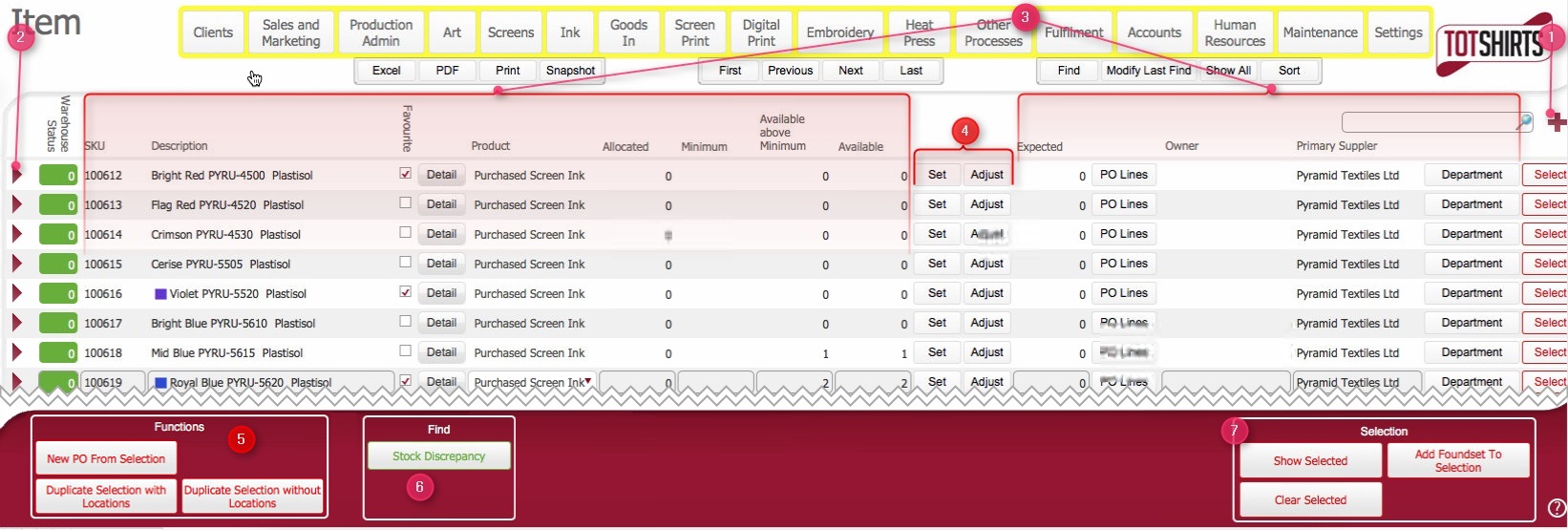Click the magnifier icon in search field
Viewport: 1568px width, 530px height.
[1524, 121]
